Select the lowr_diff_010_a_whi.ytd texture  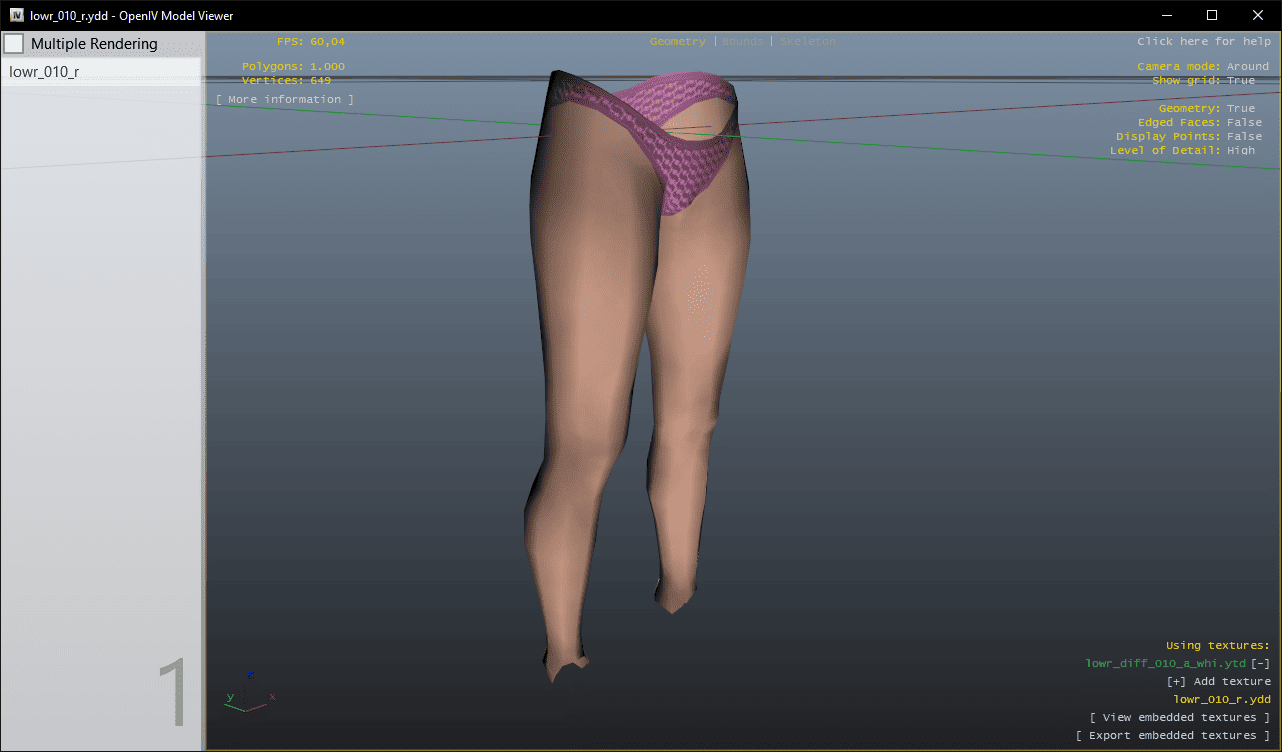coord(1165,663)
